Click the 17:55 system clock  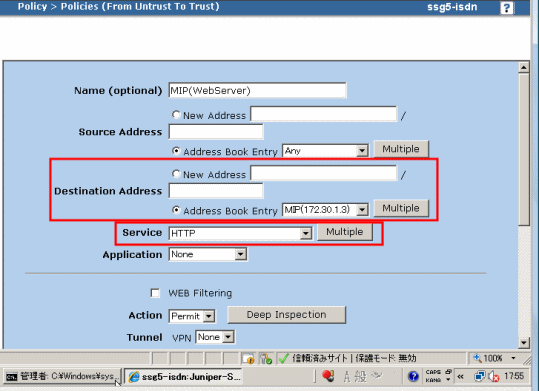point(514,376)
